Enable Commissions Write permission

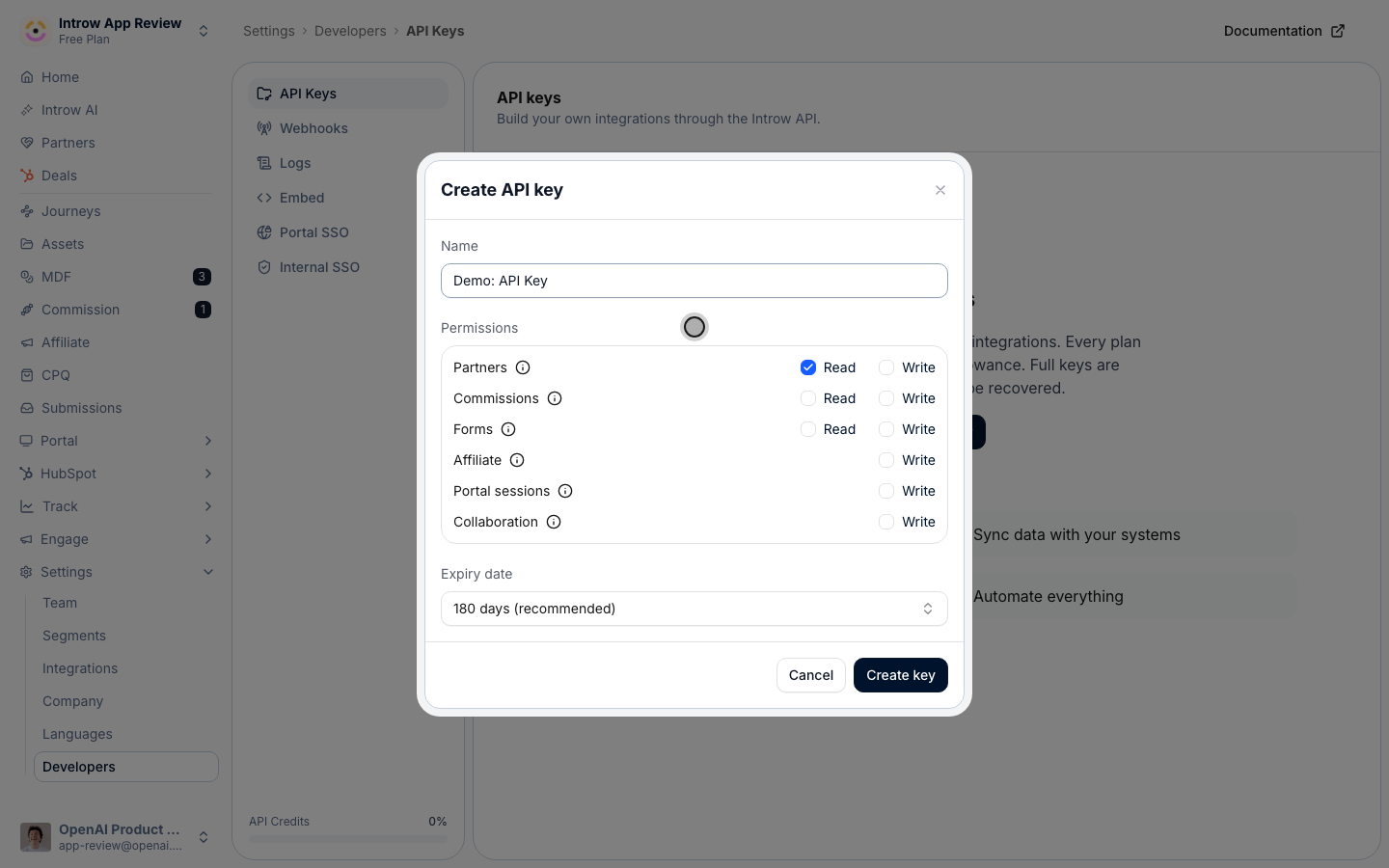[x=886, y=398]
